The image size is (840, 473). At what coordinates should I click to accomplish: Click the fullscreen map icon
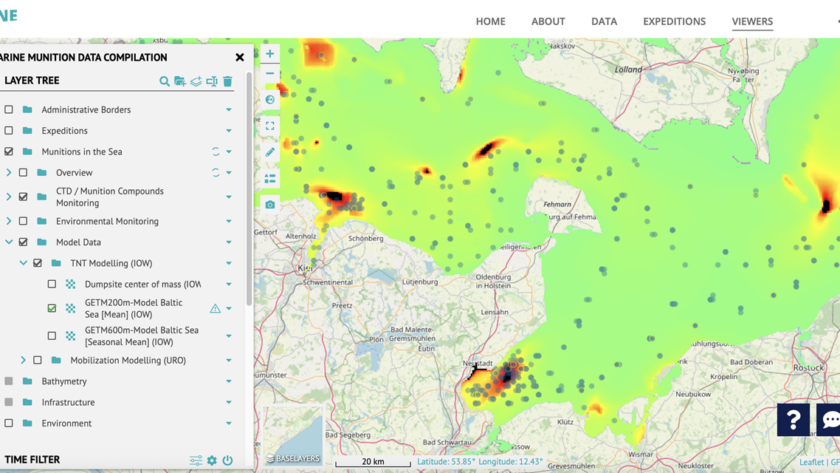click(x=270, y=126)
